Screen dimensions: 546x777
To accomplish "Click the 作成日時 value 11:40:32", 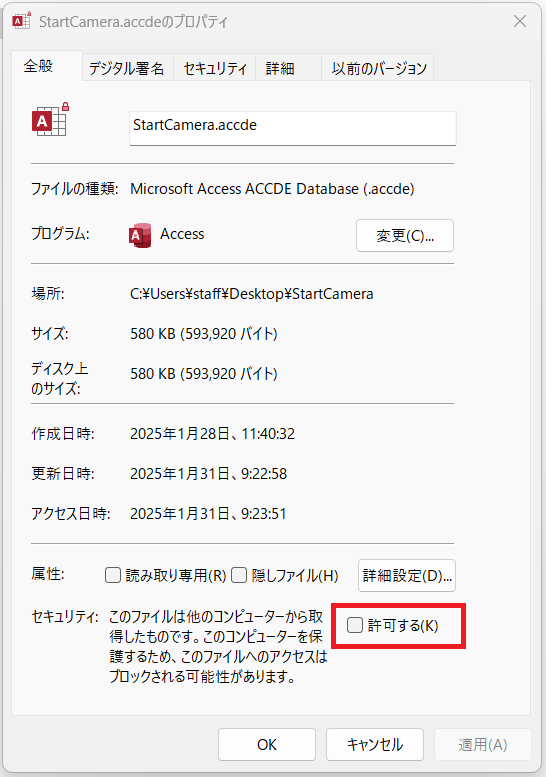I will (212, 434).
